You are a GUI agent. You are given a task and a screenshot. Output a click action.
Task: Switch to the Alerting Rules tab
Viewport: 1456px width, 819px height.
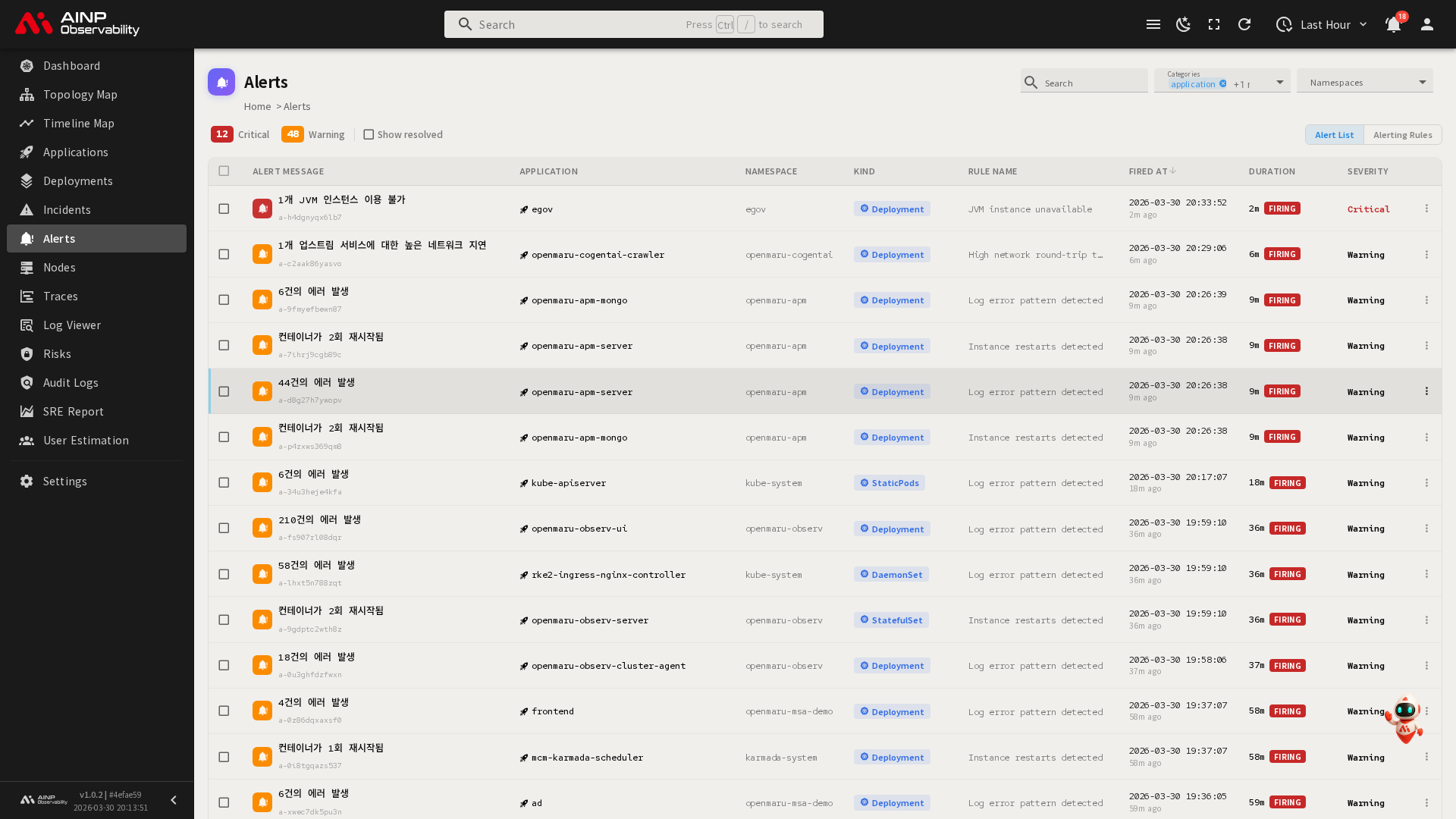click(1402, 135)
